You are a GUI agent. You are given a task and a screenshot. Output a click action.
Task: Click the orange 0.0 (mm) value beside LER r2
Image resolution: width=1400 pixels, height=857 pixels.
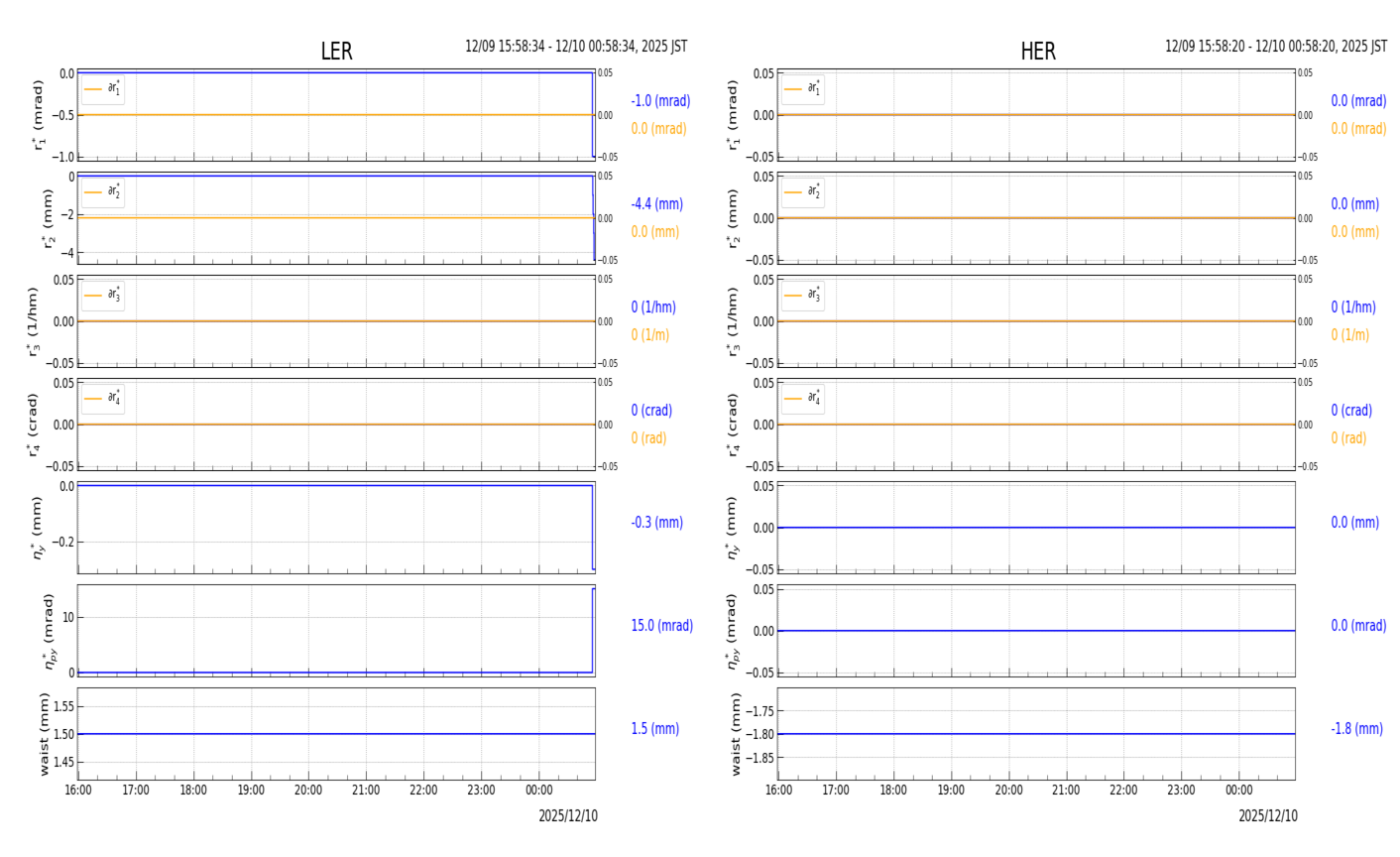tap(654, 232)
